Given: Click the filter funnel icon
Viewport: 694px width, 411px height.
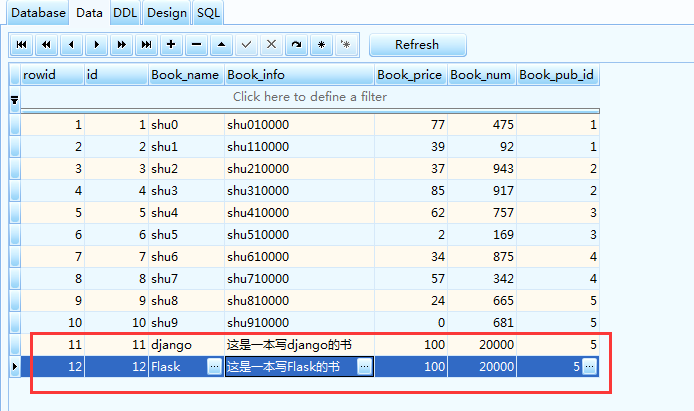Looking at the screenshot, I should pyautogui.click(x=15, y=101).
